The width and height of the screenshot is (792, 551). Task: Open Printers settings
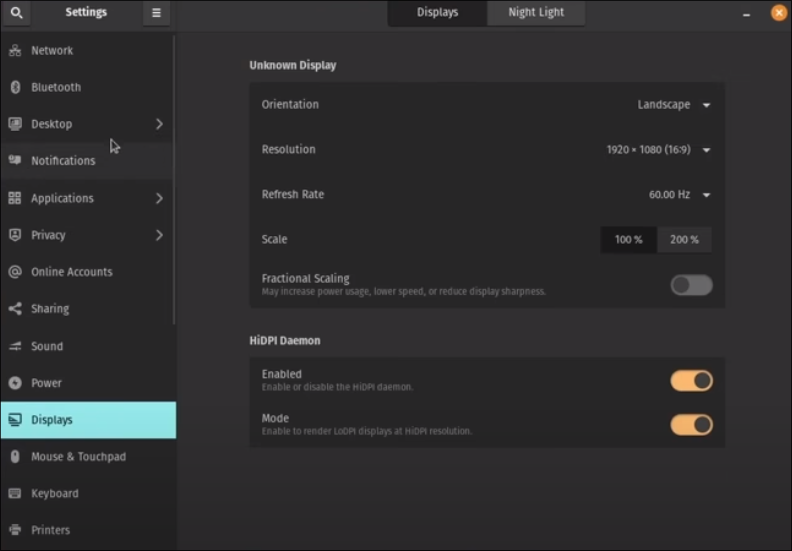click(88, 530)
